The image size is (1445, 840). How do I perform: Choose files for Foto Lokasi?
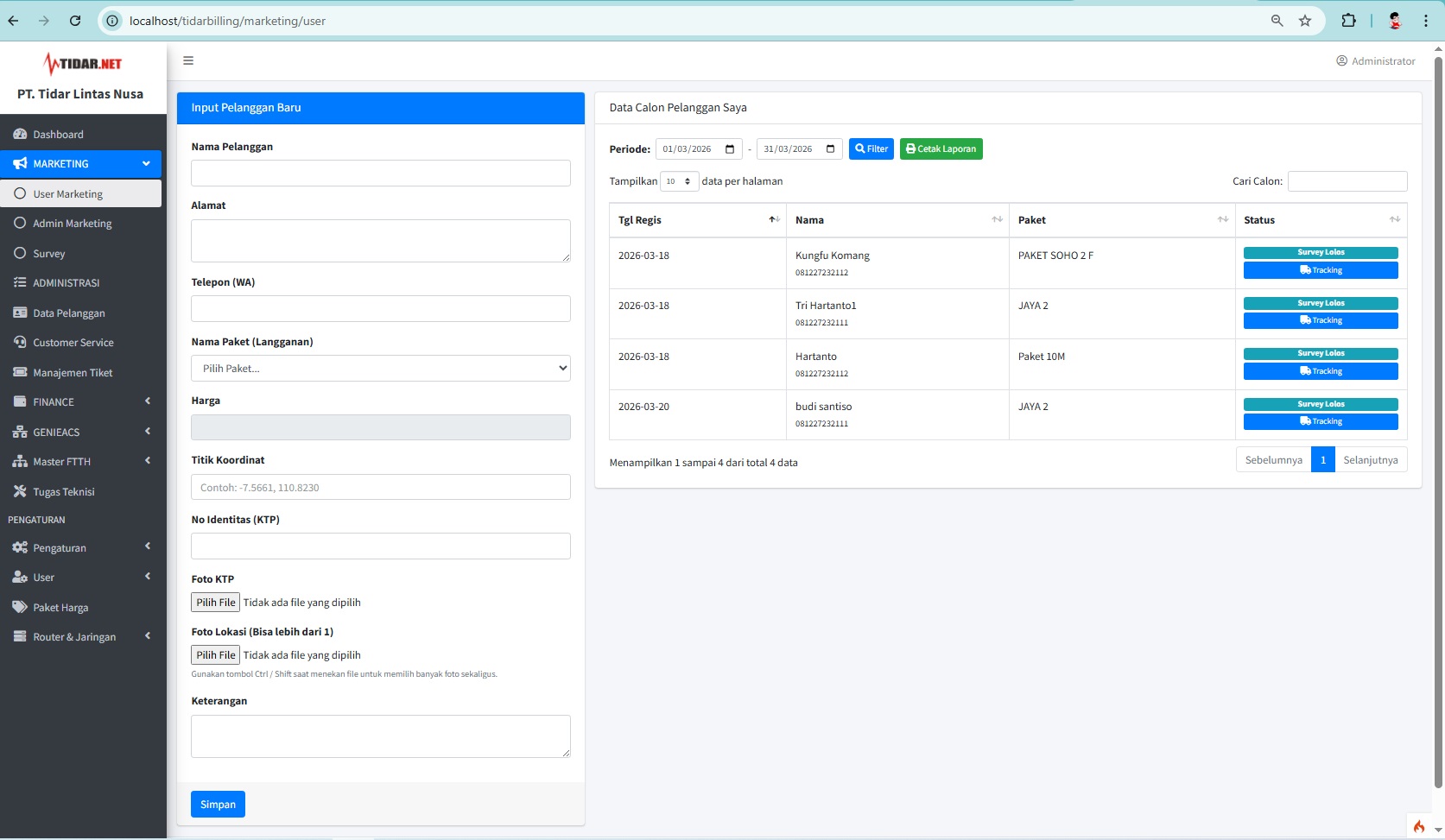coord(215,655)
